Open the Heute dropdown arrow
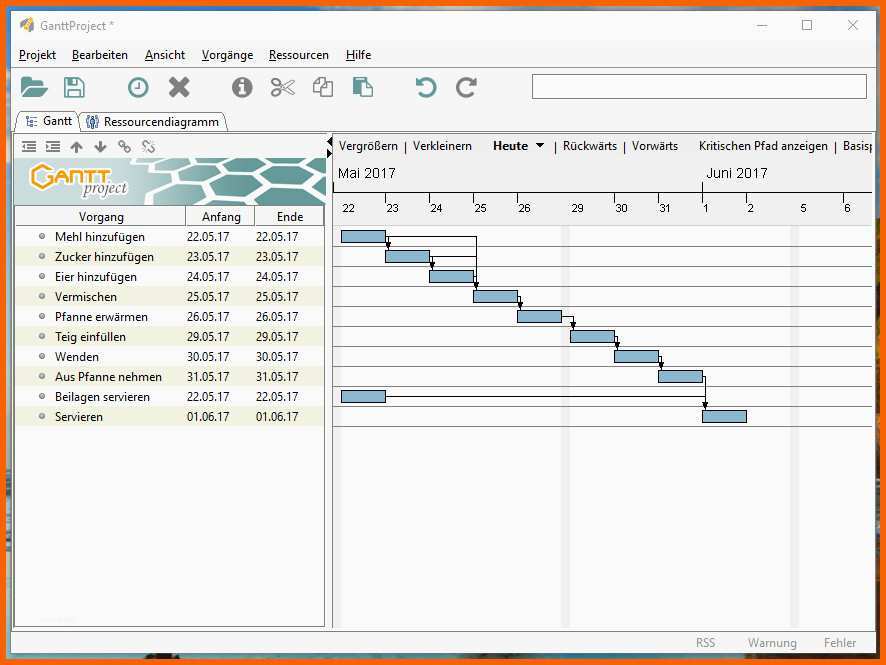 [540, 146]
